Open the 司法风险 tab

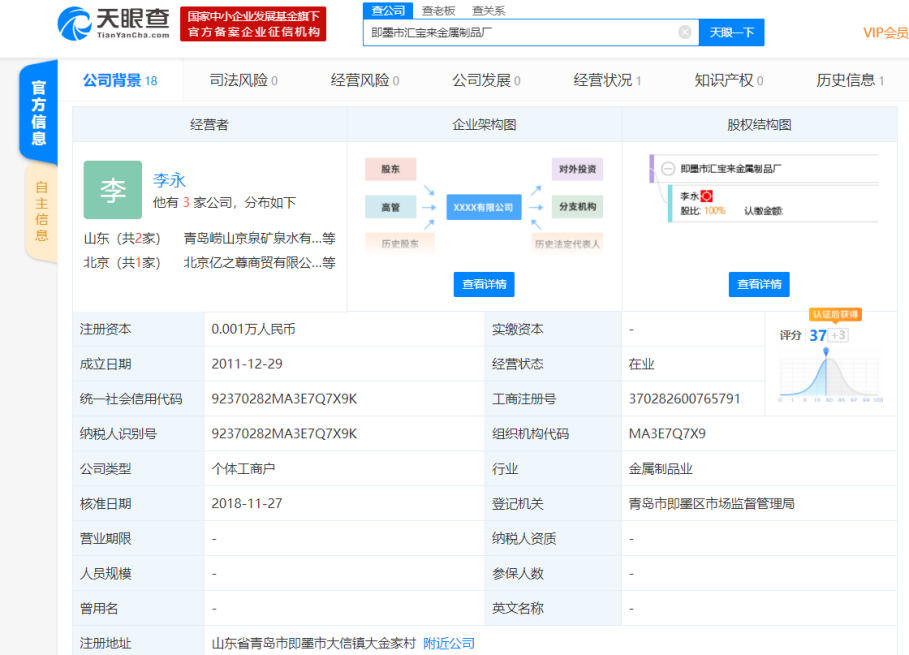point(243,81)
